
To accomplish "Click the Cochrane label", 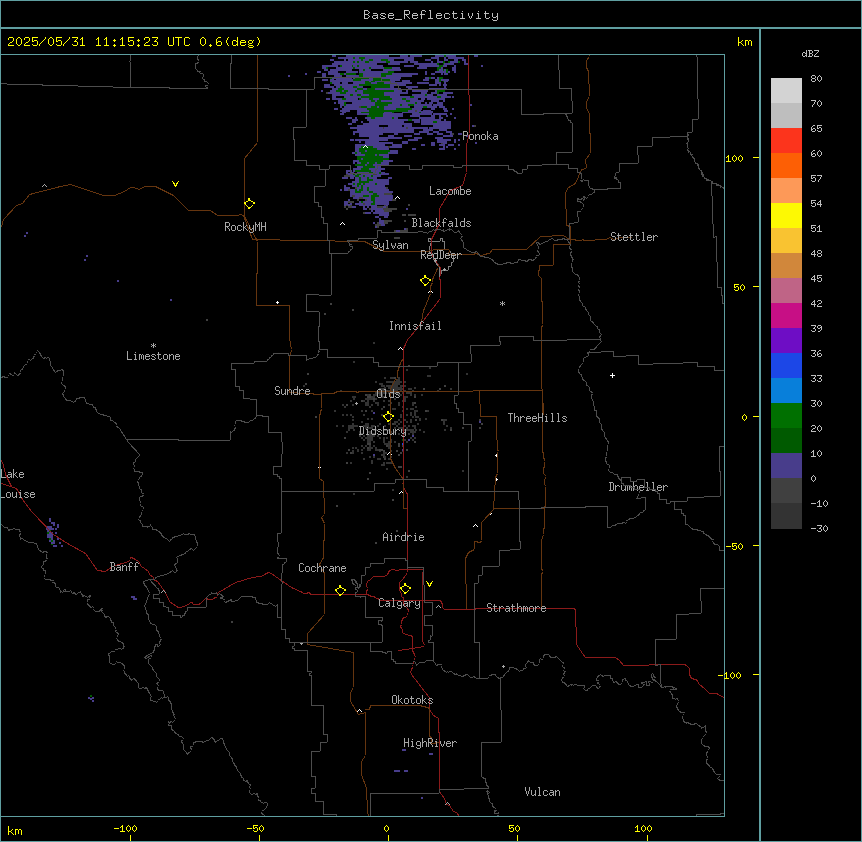I will [322, 568].
